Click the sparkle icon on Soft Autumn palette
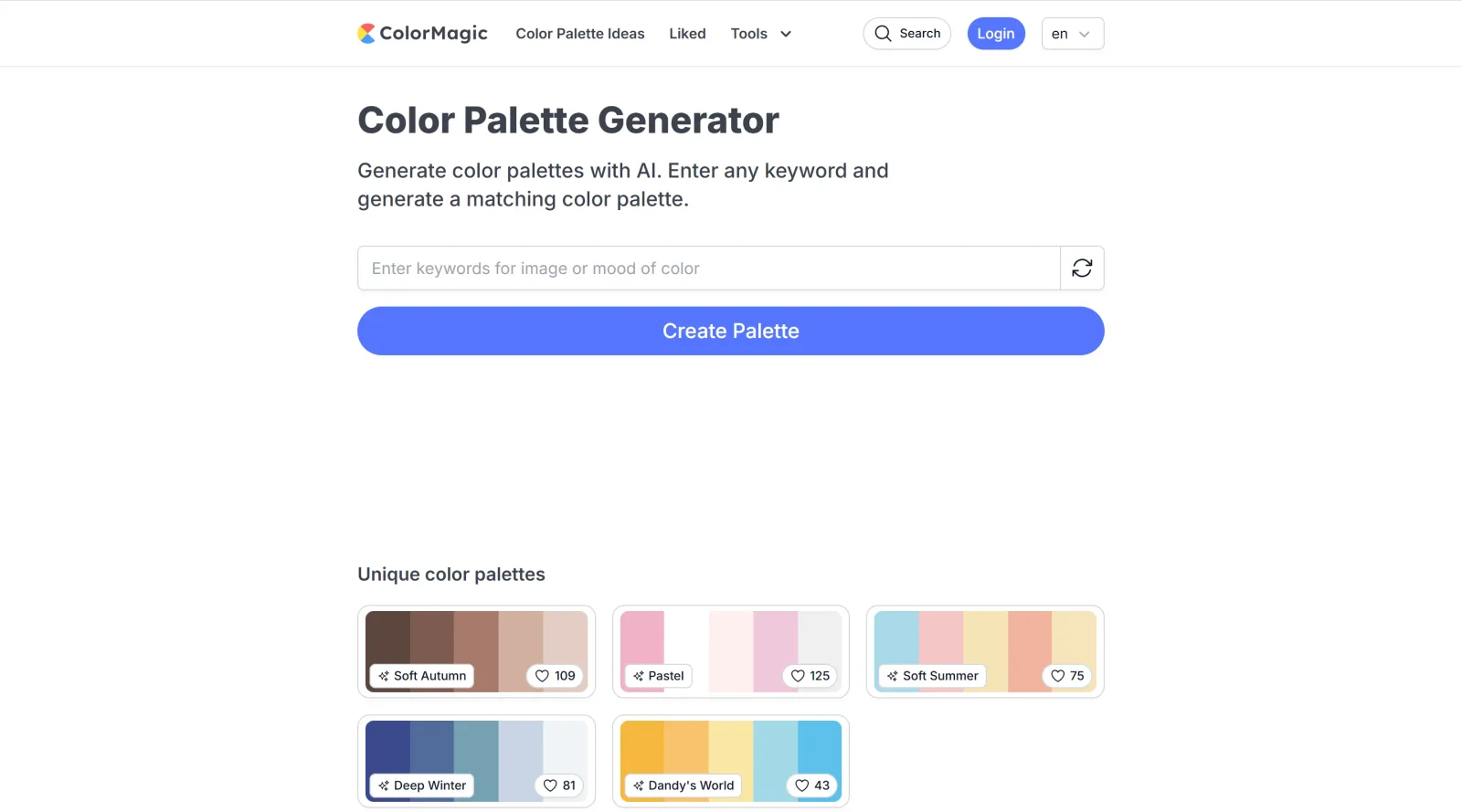 (385, 676)
